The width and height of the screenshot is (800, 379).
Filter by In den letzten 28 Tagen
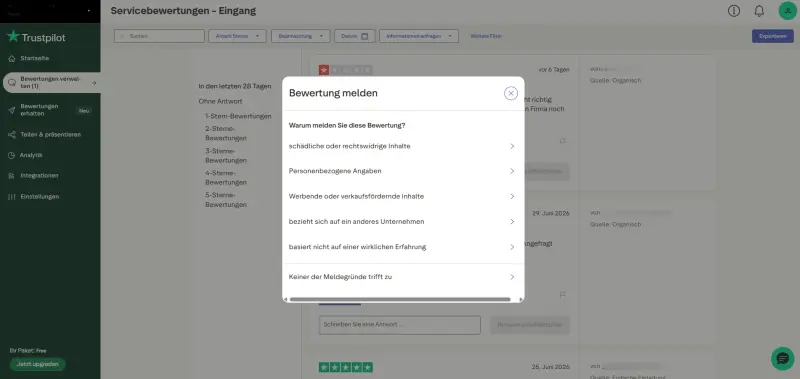click(x=235, y=86)
